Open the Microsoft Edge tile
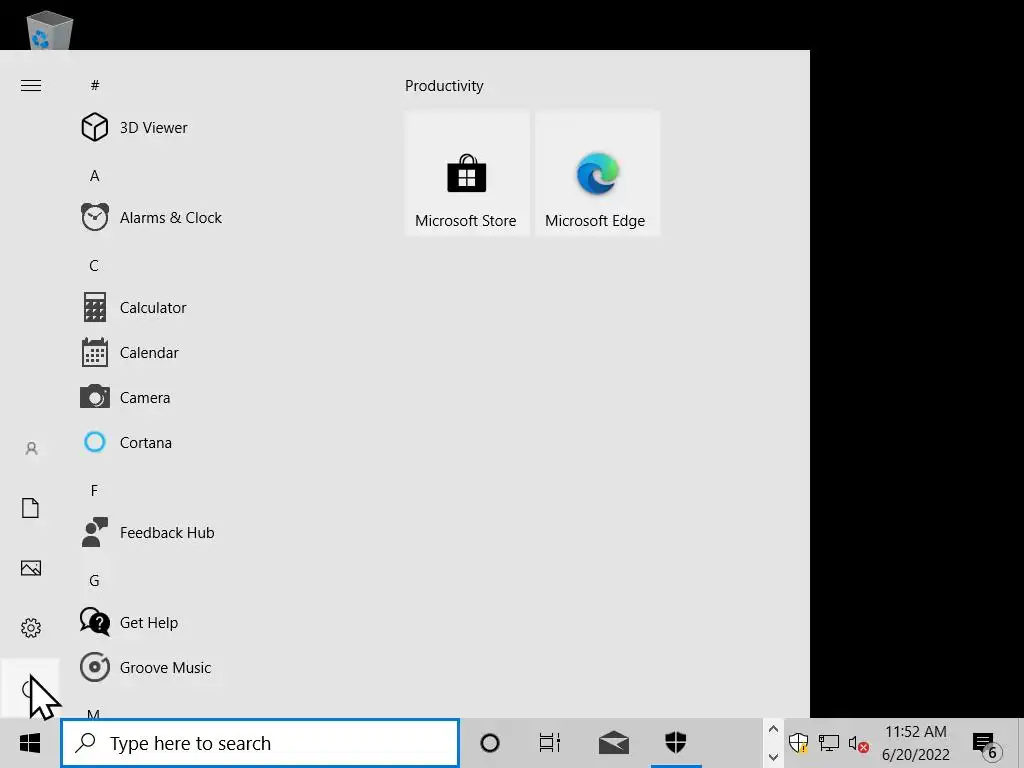 [x=597, y=173]
